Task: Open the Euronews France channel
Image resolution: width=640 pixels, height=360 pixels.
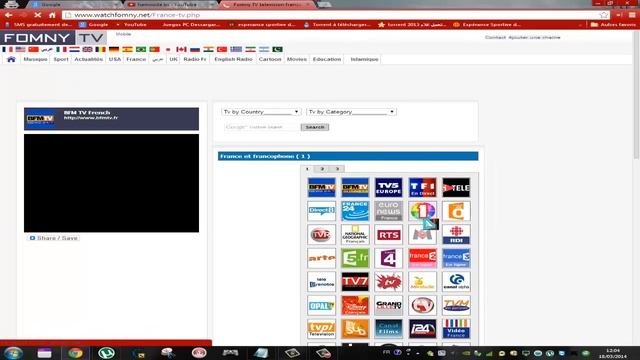Action: 388,211
